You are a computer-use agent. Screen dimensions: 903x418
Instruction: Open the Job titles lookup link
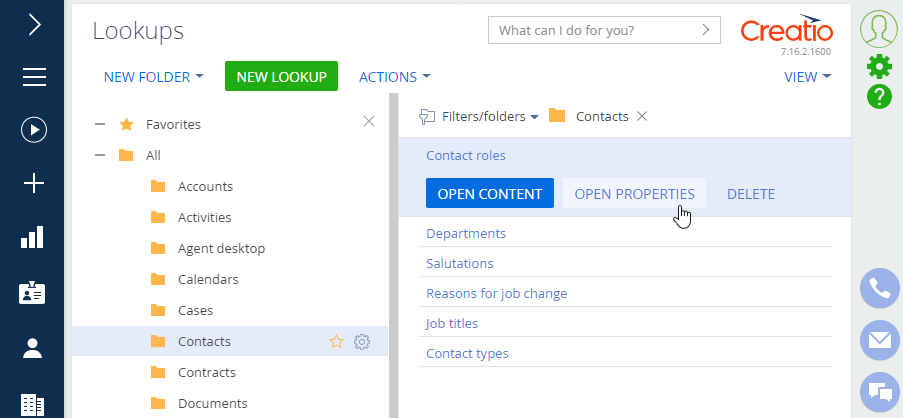[x=452, y=324]
